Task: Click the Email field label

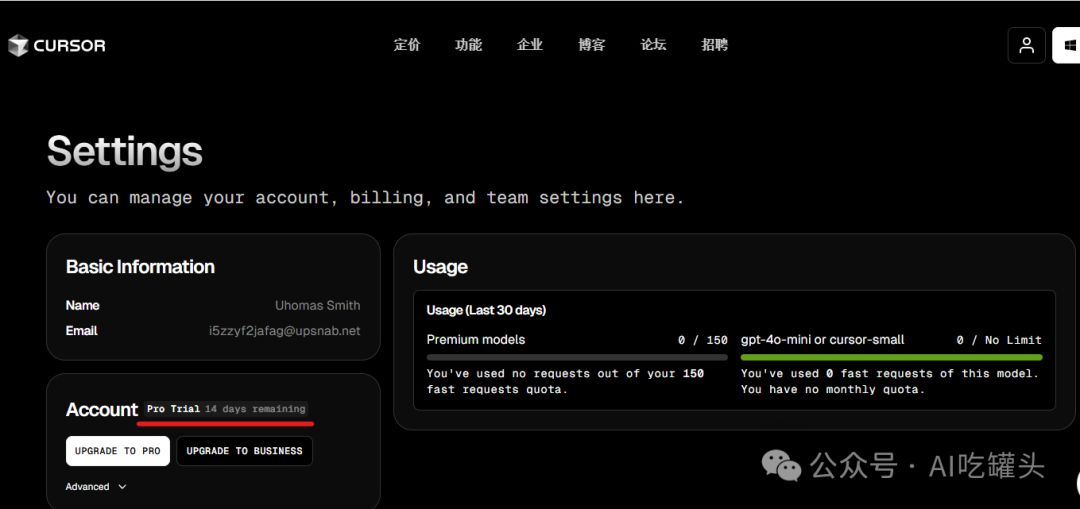Action: (81, 331)
